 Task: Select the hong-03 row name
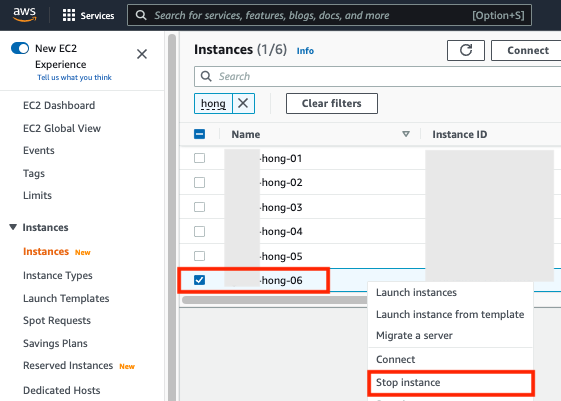click(282, 207)
